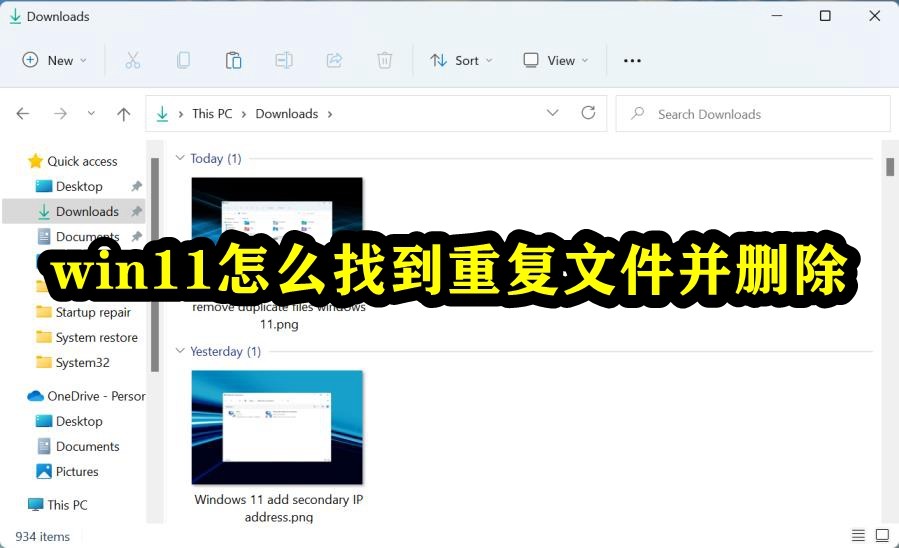Open address bar history dropdown
The height and width of the screenshot is (548, 899).
(x=552, y=113)
